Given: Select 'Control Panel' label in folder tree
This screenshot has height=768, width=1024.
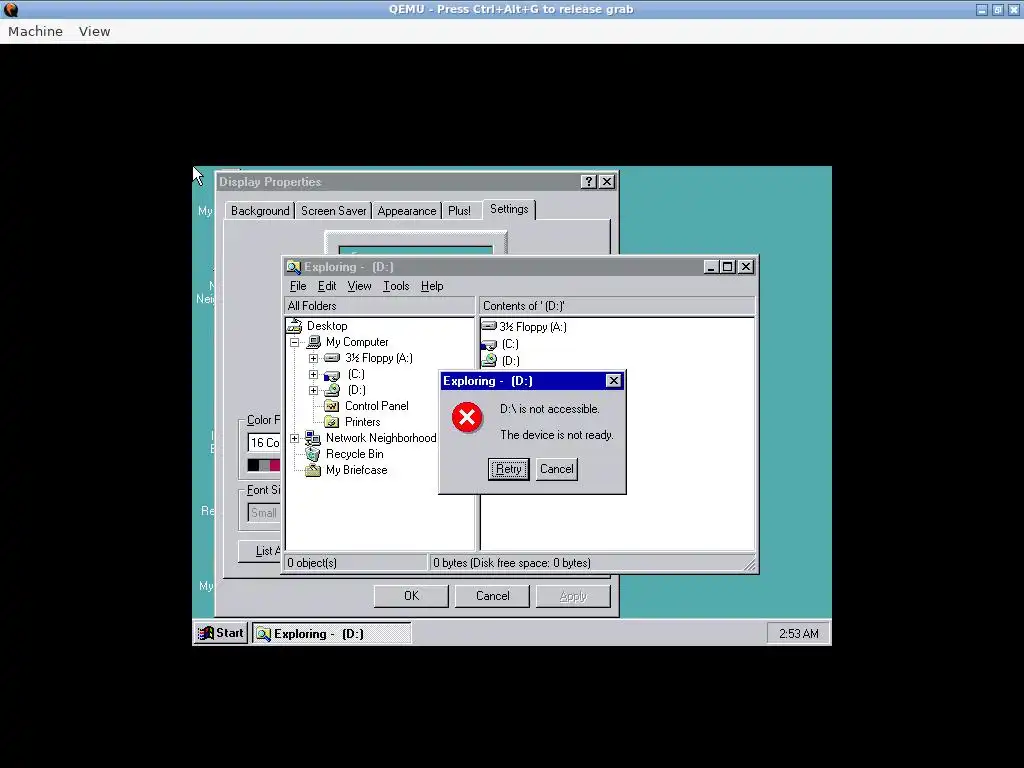Looking at the screenshot, I should 377,406.
